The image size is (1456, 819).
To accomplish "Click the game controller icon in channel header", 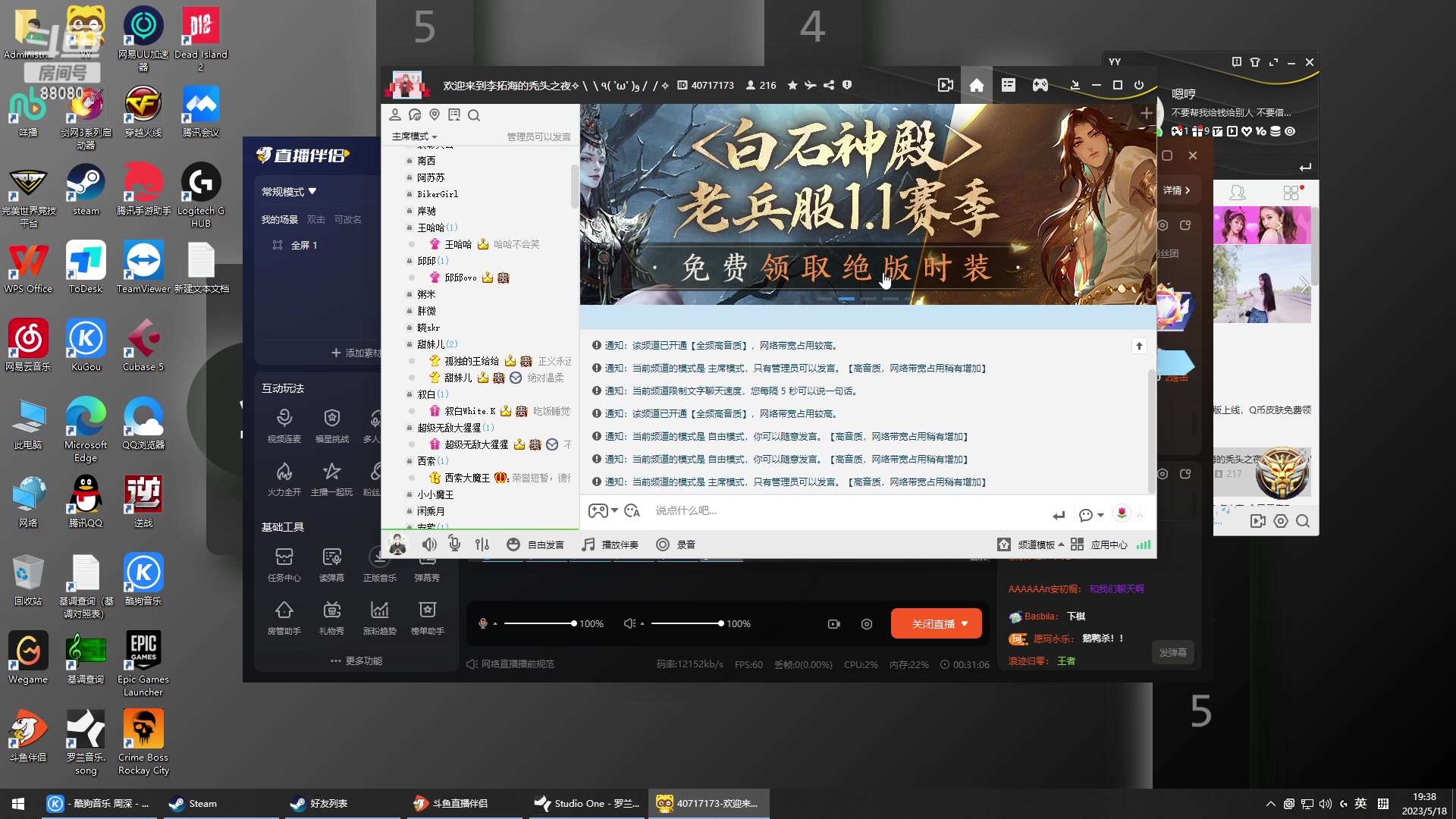I will (x=1040, y=85).
